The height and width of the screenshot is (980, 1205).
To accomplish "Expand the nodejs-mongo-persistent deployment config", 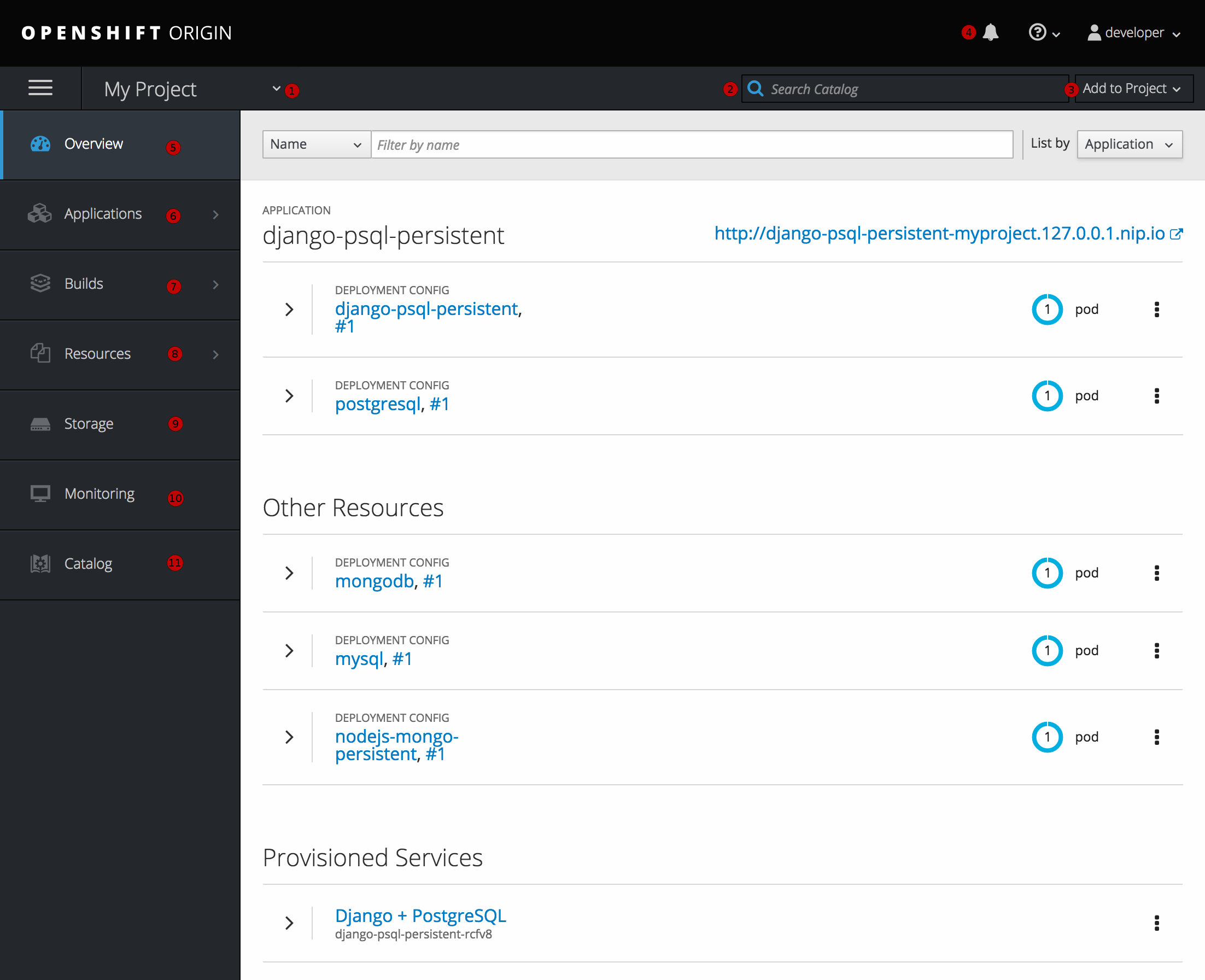I will (288, 736).
